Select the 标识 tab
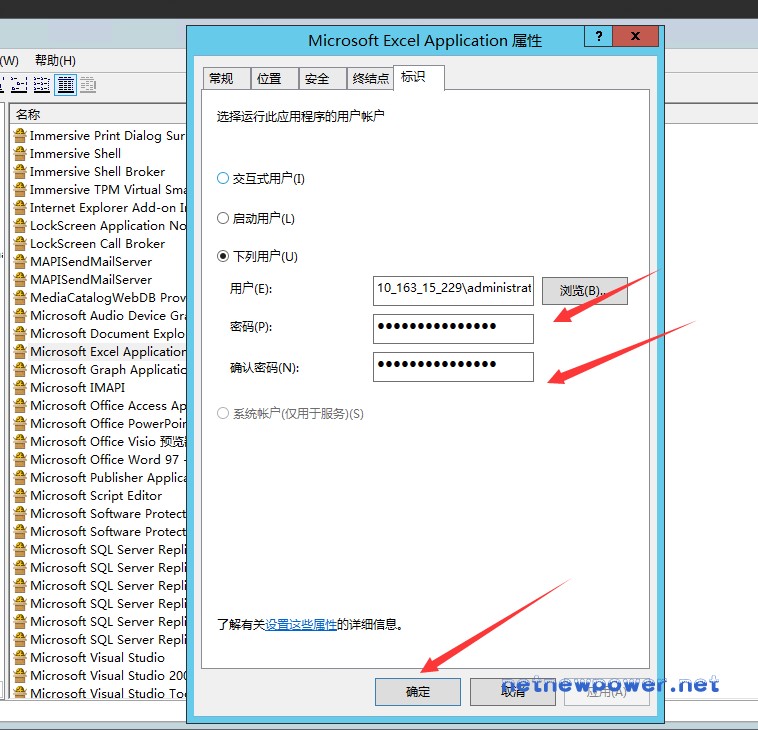This screenshot has height=730, width=758. click(419, 77)
